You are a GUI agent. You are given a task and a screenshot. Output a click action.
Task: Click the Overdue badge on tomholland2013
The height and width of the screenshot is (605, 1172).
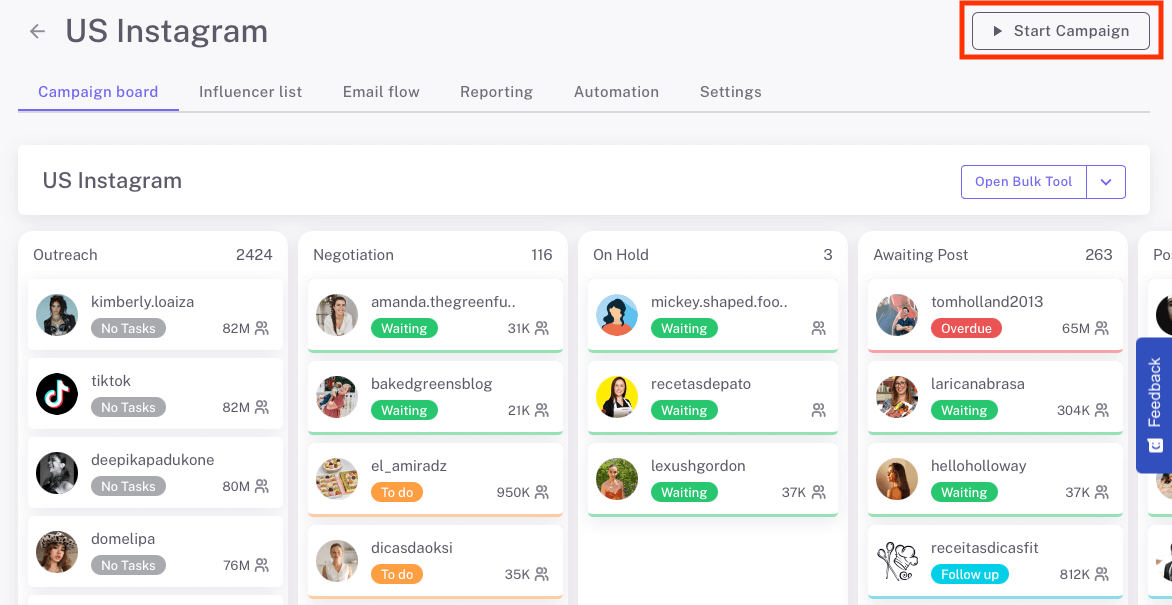pos(966,328)
